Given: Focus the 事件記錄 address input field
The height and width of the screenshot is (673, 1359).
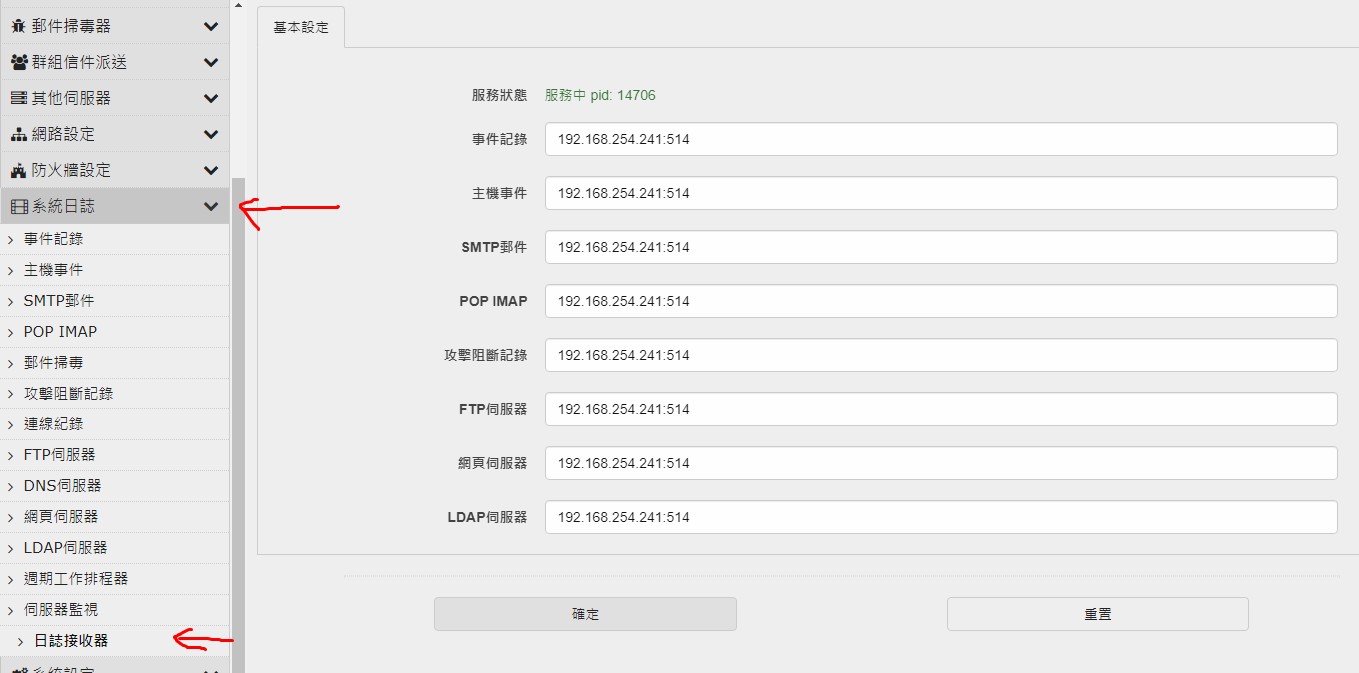Looking at the screenshot, I should (940, 140).
